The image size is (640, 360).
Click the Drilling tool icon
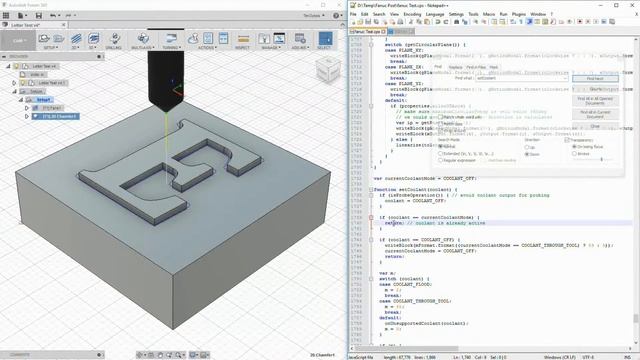(x=115, y=38)
